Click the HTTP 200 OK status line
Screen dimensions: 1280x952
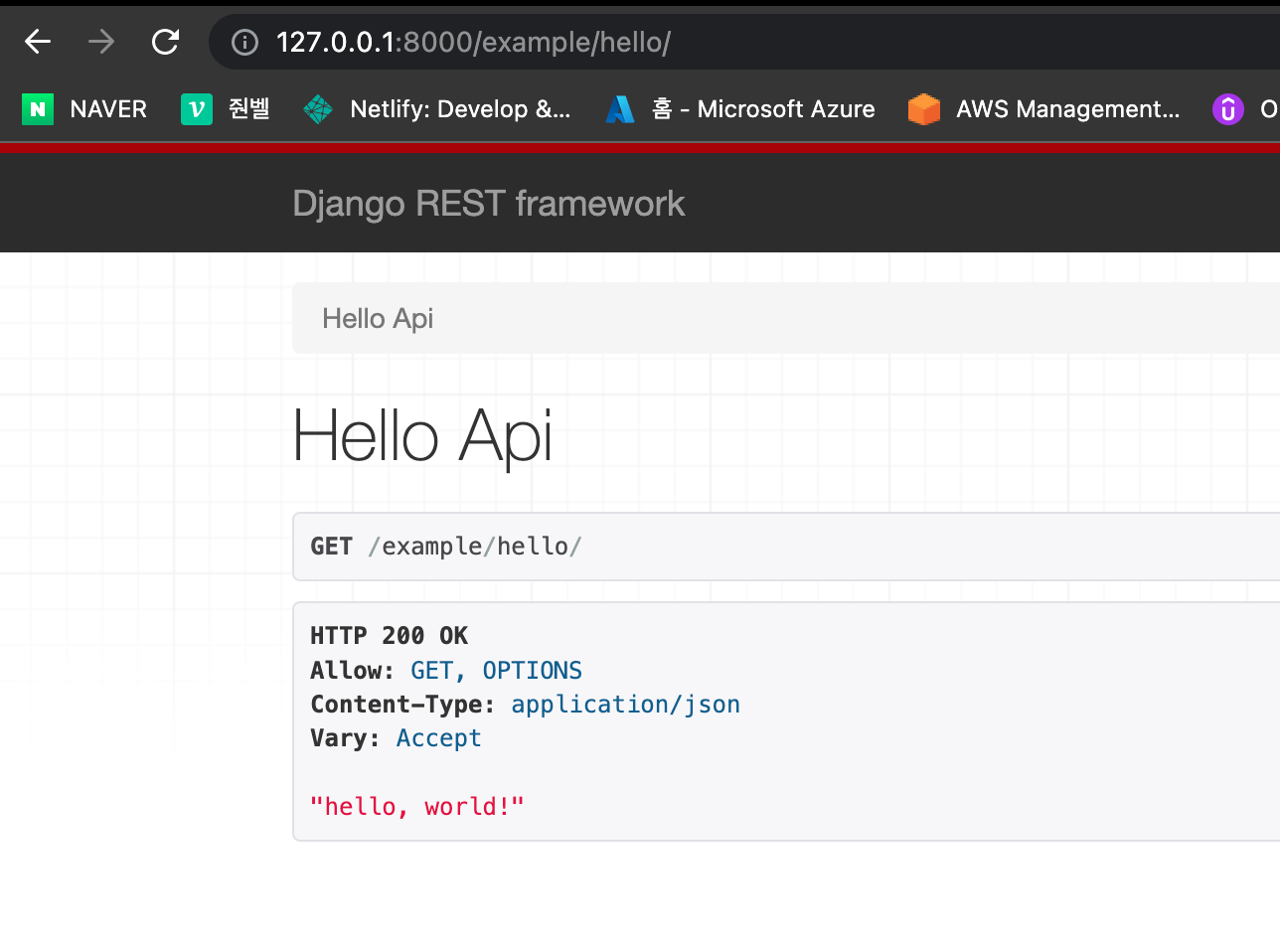390,636
